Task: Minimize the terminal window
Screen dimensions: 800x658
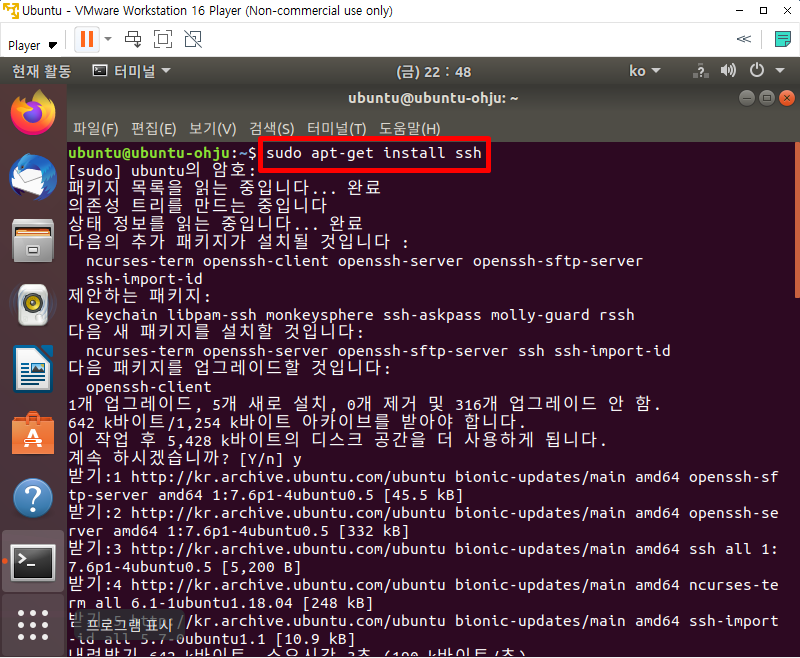Action: [x=746, y=98]
